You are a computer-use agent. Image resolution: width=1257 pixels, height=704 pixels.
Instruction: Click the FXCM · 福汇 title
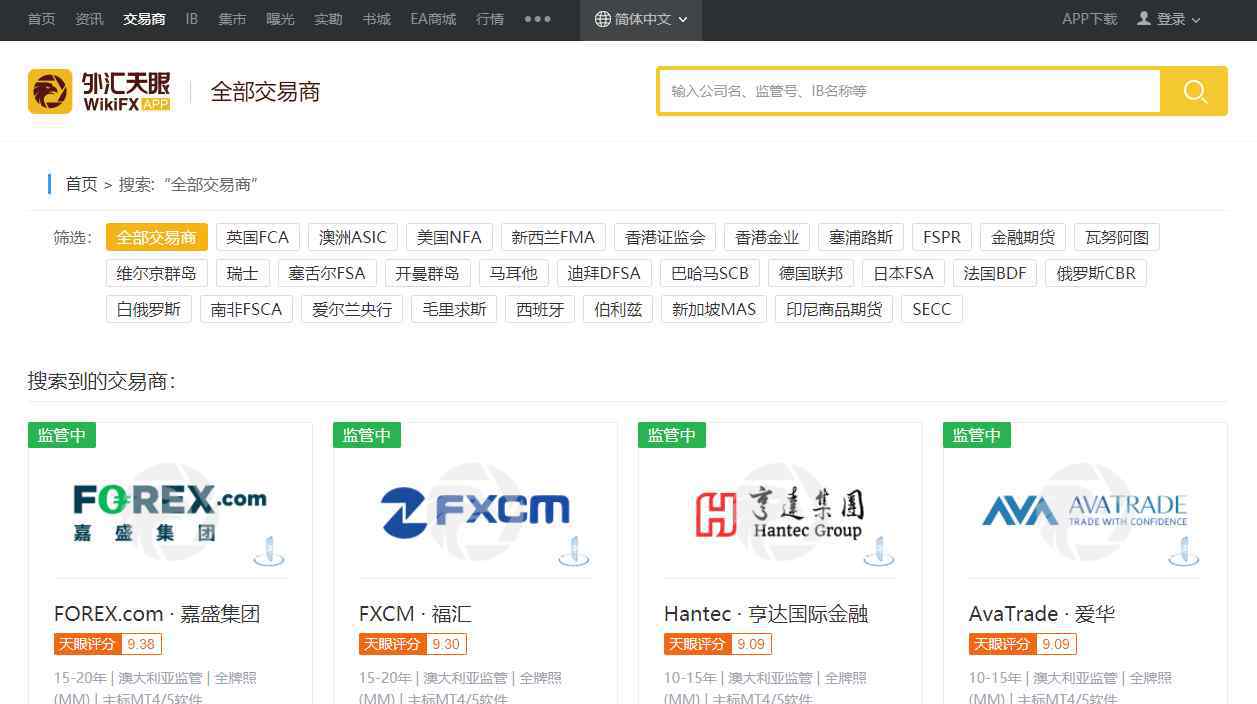(415, 614)
